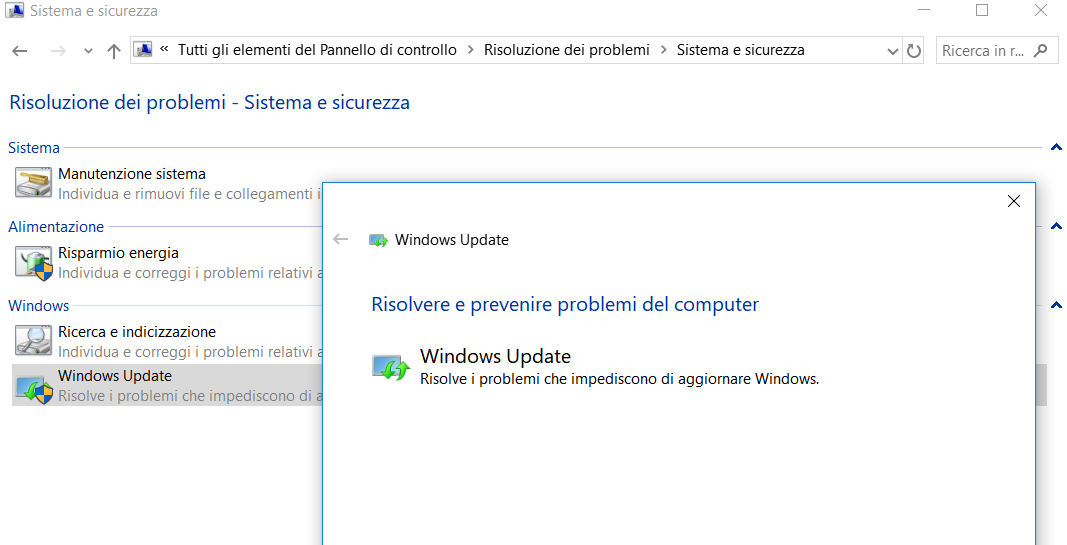Open the address bar history dropdown
This screenshot has height=545, width=1067.
pos(893,51)
